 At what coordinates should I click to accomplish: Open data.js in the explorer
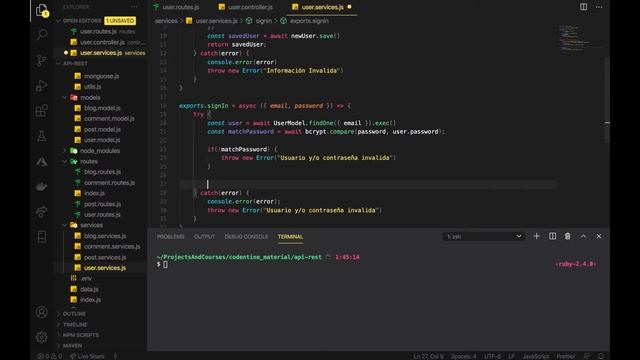click(x=89, y=289)
